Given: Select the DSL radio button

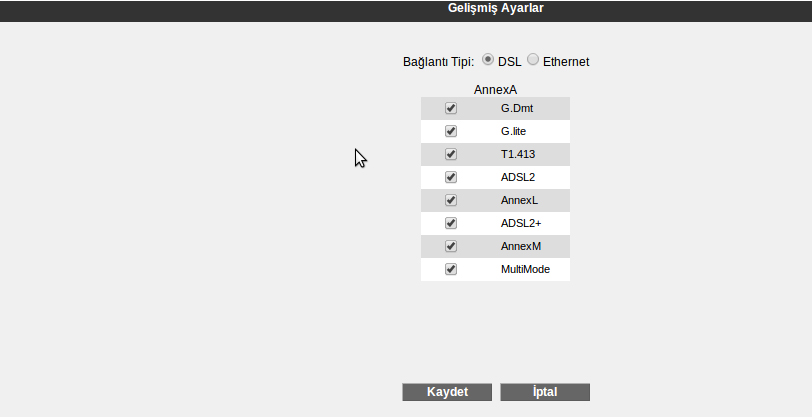Looking at the screenshot, I should point(488,59).
